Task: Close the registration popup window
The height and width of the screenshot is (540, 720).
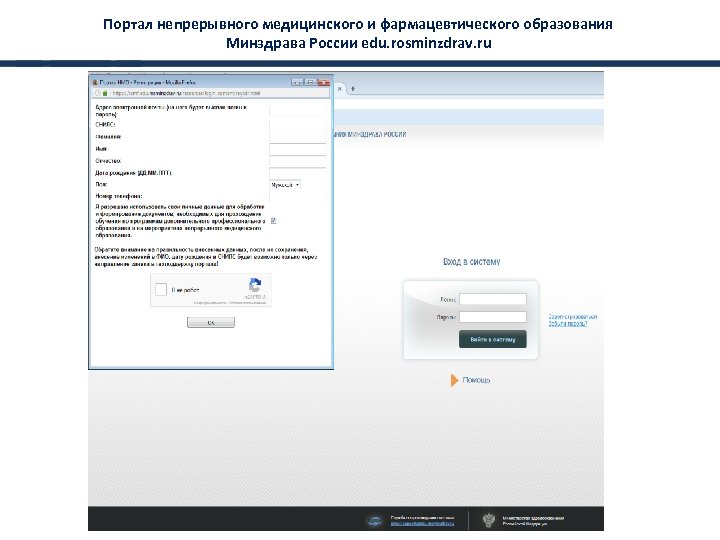Action: click(324, 82)
